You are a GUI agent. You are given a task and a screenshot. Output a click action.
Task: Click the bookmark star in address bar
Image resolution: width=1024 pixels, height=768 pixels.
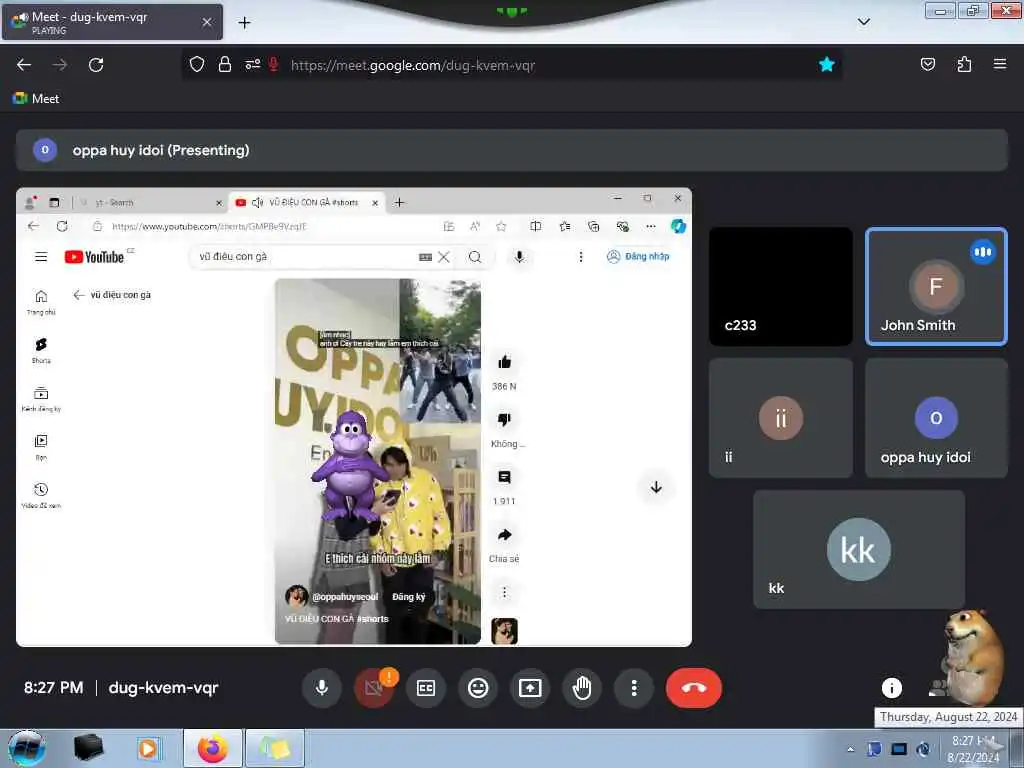click(x=827, y=65)
